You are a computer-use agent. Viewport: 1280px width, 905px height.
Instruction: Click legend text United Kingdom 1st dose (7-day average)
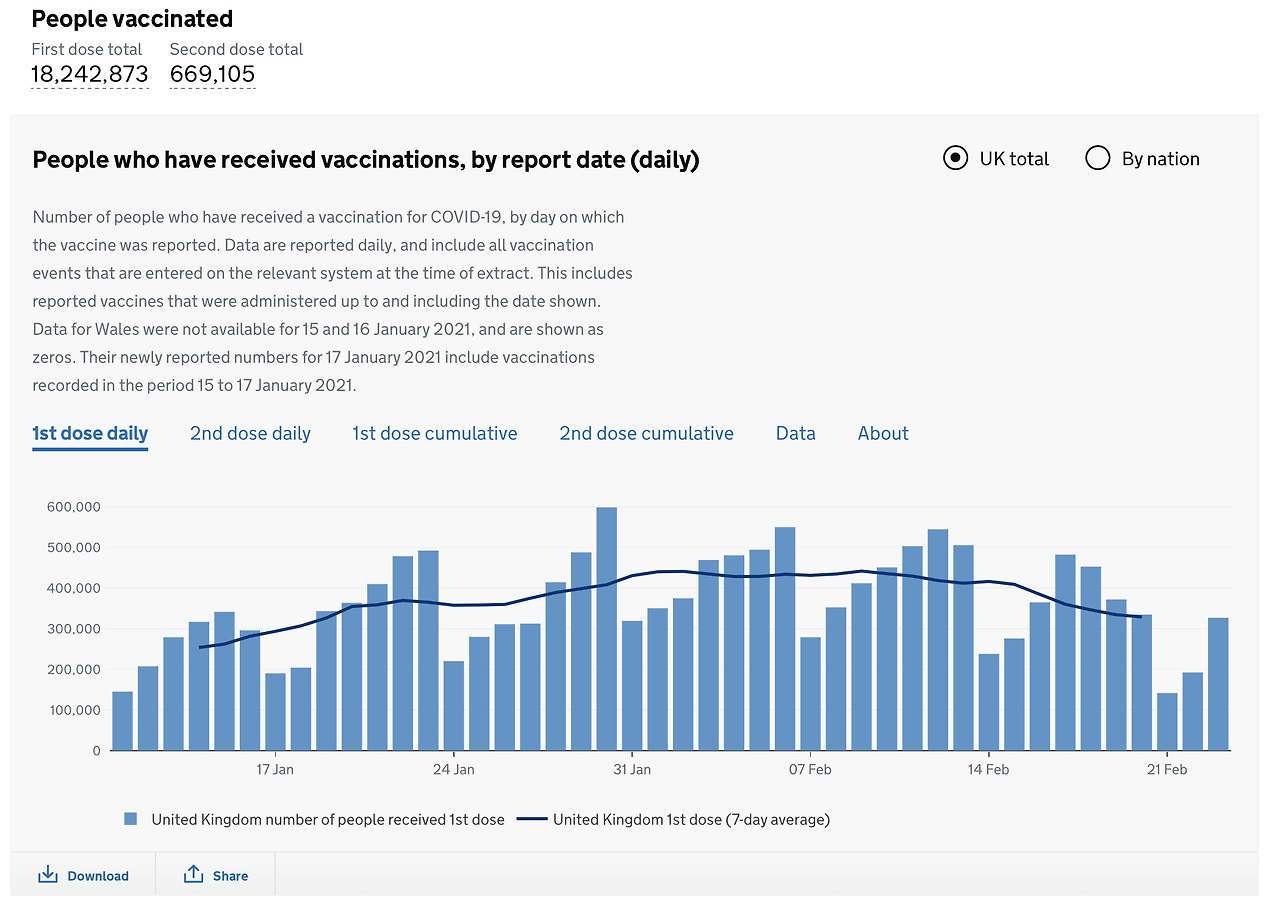pyautogui.click(x=691, y=819)
